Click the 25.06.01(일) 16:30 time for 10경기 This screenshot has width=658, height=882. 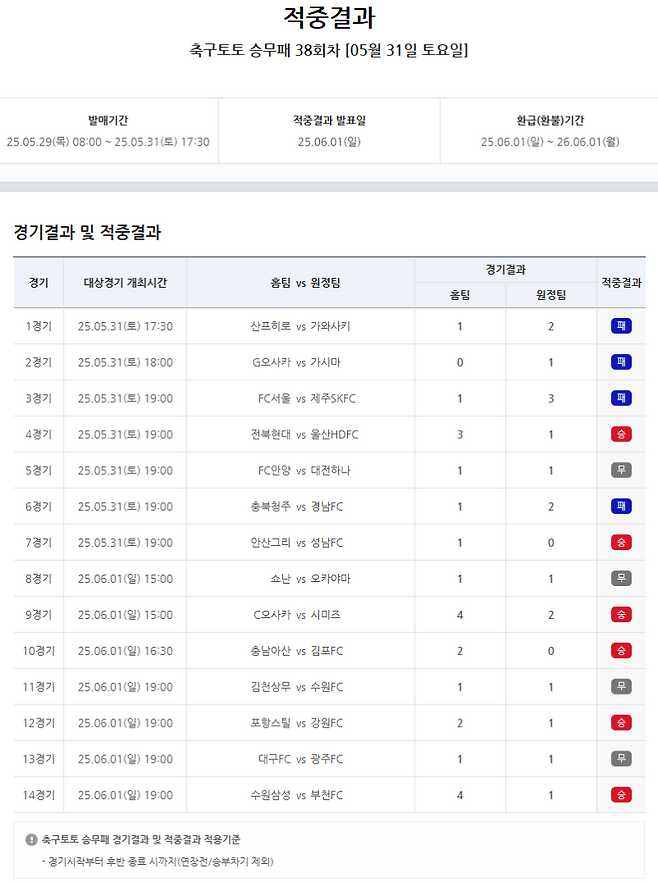[x=125, y=651]
